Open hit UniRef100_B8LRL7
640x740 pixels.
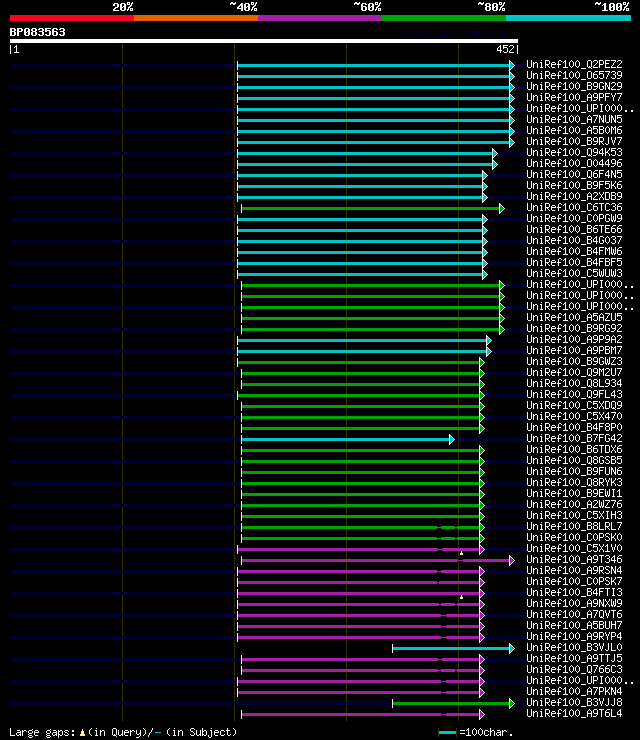pos(574,527)
